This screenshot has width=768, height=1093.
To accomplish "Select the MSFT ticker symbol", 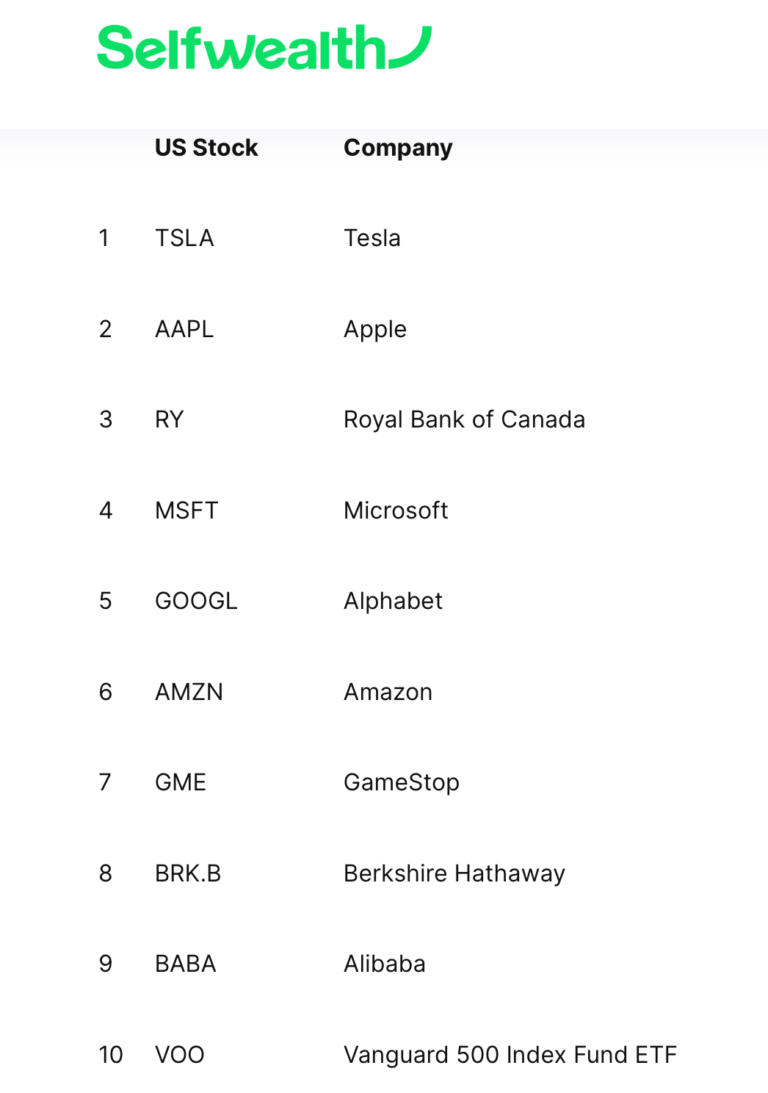I will point(186,510).
